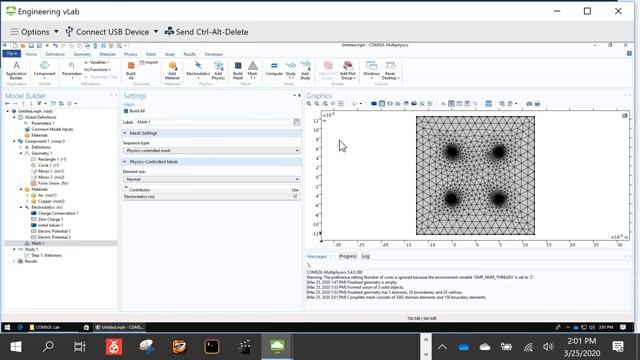Switch to the Results ribbon tab
This screenshot has width=640, height=360.
click(x=189, y=54)
